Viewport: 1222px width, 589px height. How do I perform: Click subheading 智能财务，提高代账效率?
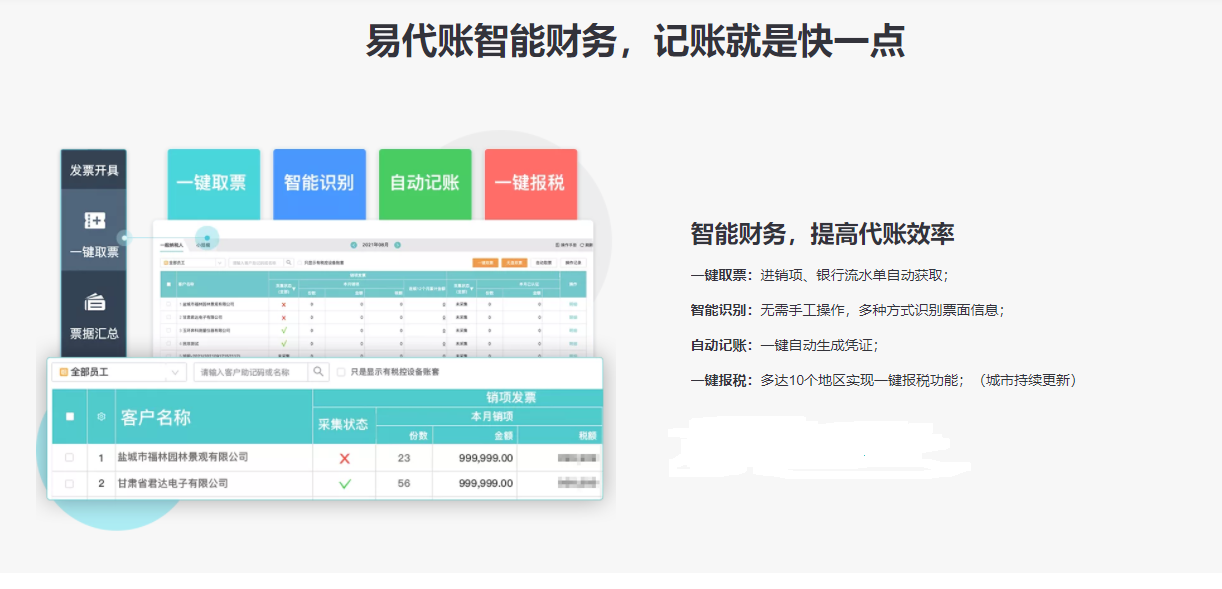(822, 234)
